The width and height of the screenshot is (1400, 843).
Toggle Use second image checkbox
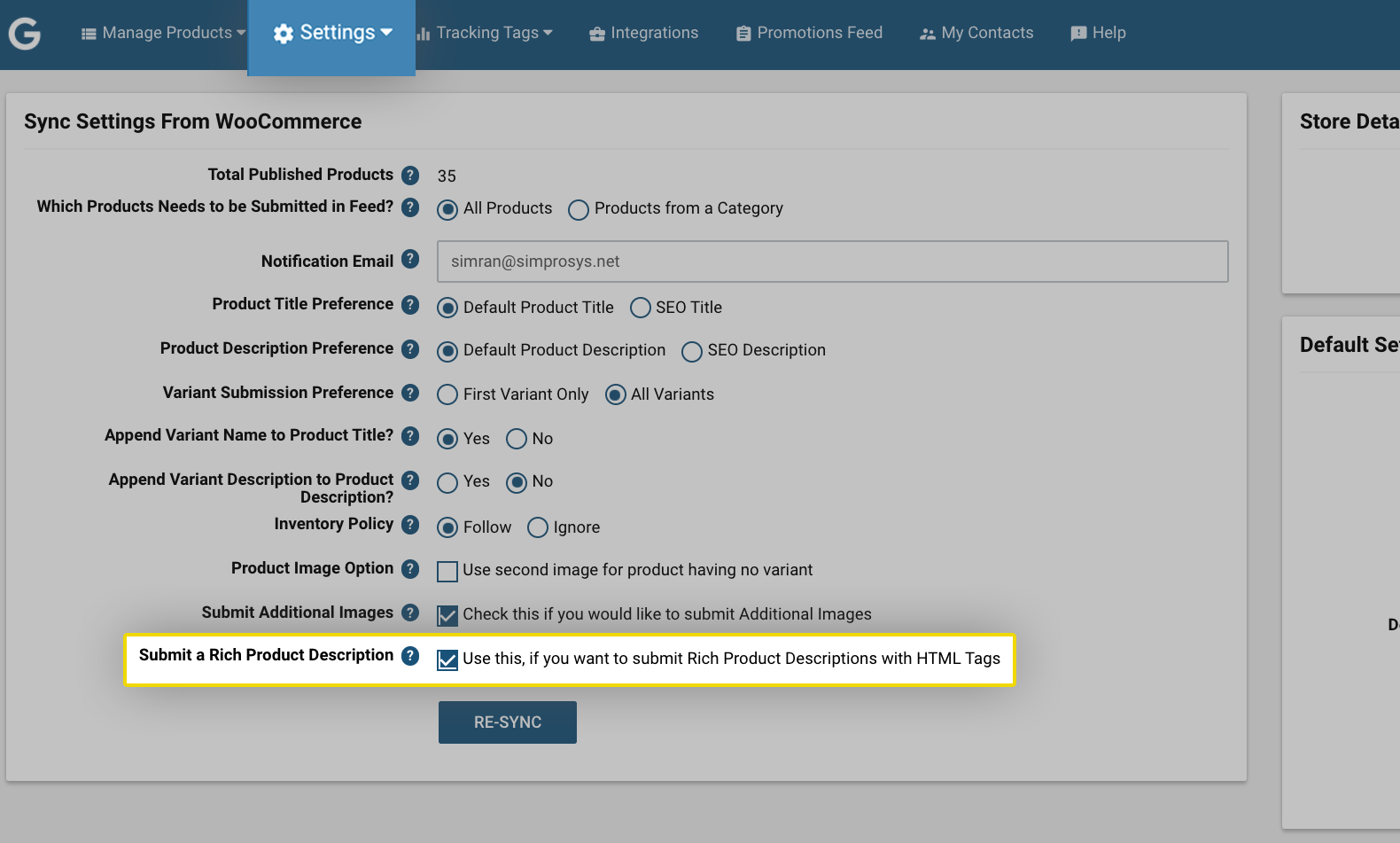447,571
